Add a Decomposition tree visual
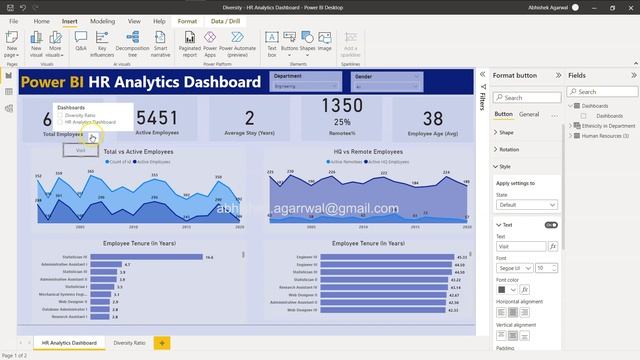 132,44
